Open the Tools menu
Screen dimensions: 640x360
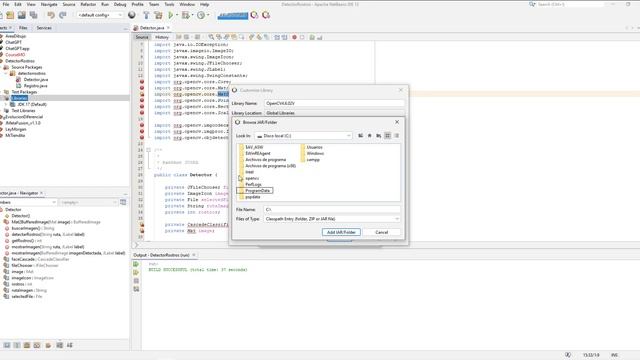click(169, 4)
